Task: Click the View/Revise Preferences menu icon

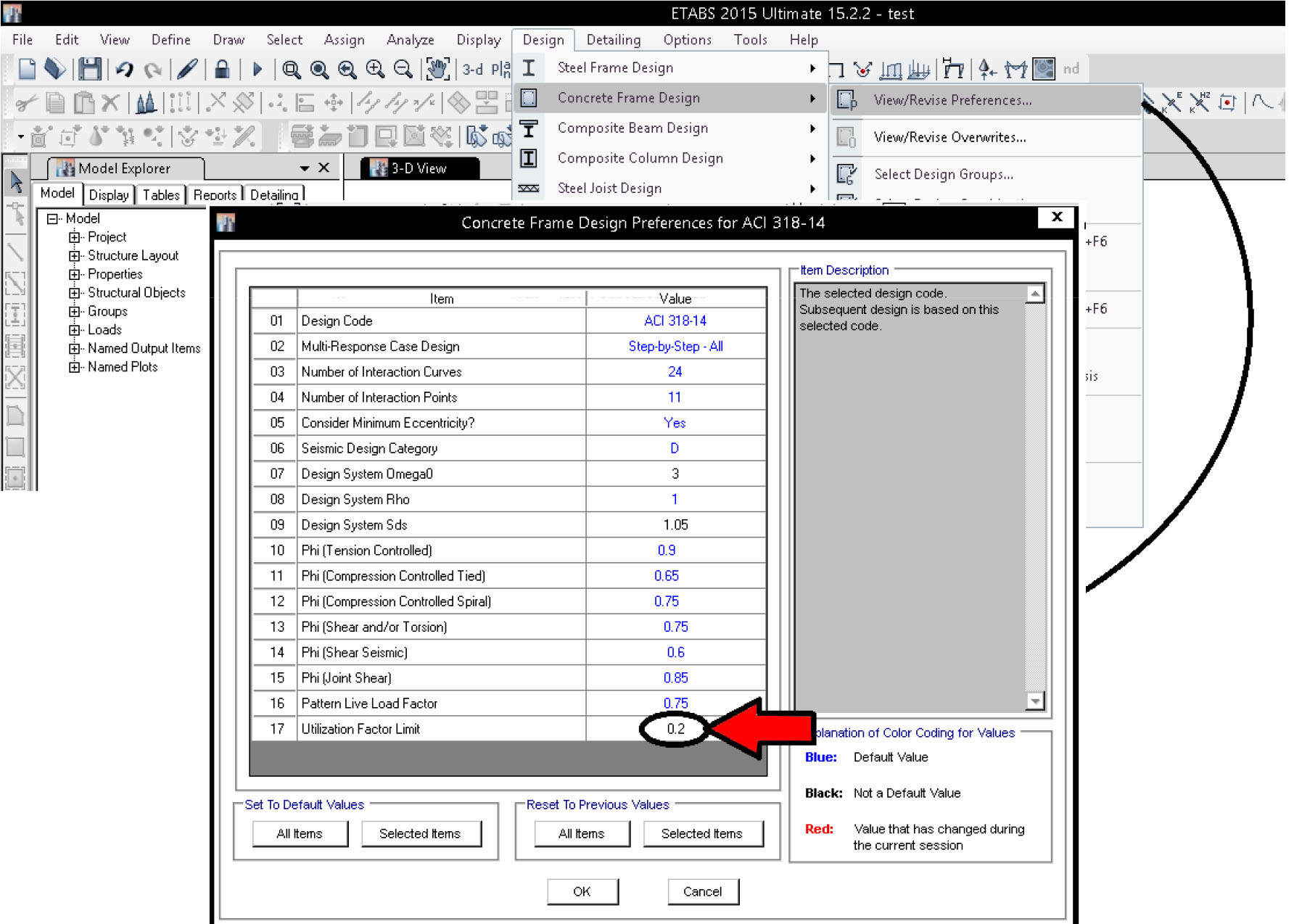Action: (x=847, y=100)
